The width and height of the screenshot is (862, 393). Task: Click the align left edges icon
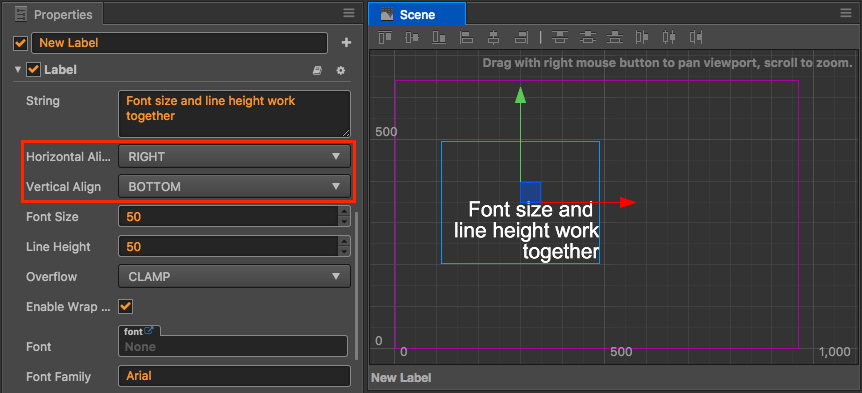coord(466,37)
